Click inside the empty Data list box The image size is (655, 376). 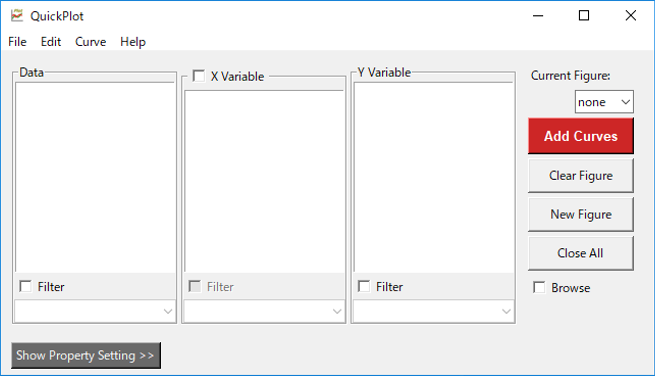[x=95, y=178]
